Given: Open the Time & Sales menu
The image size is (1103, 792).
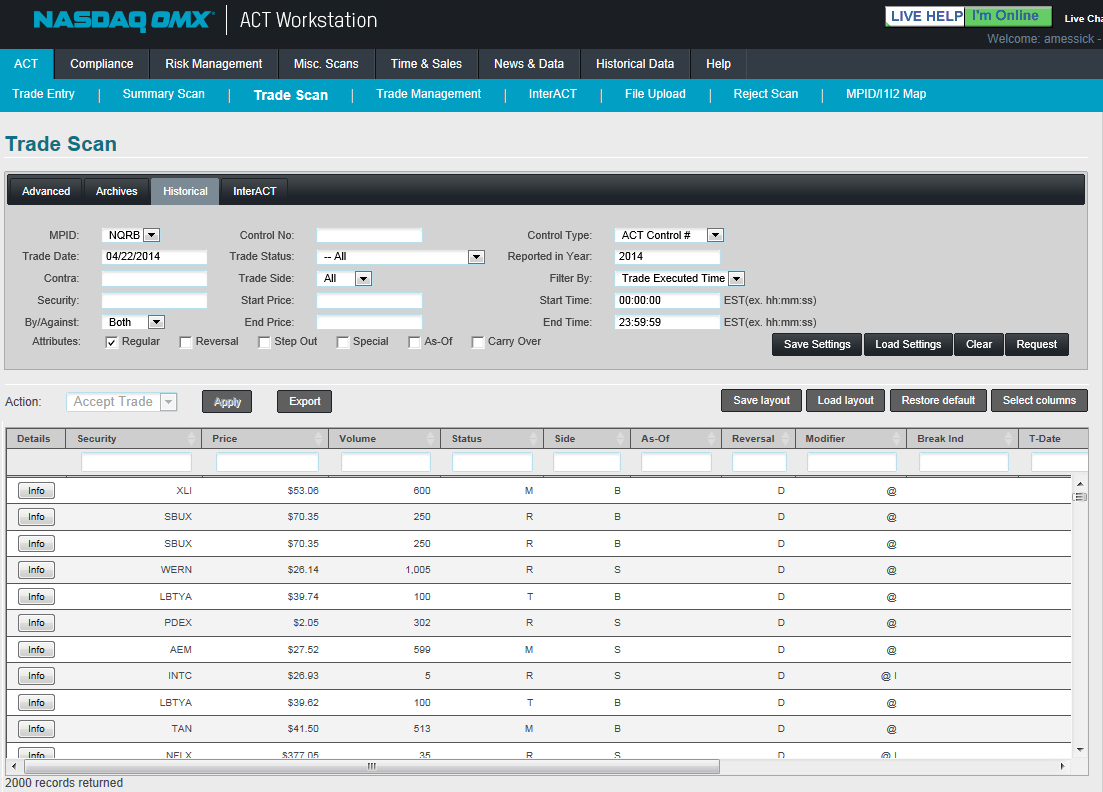Looking at the screenshot, I should (426, 64).
